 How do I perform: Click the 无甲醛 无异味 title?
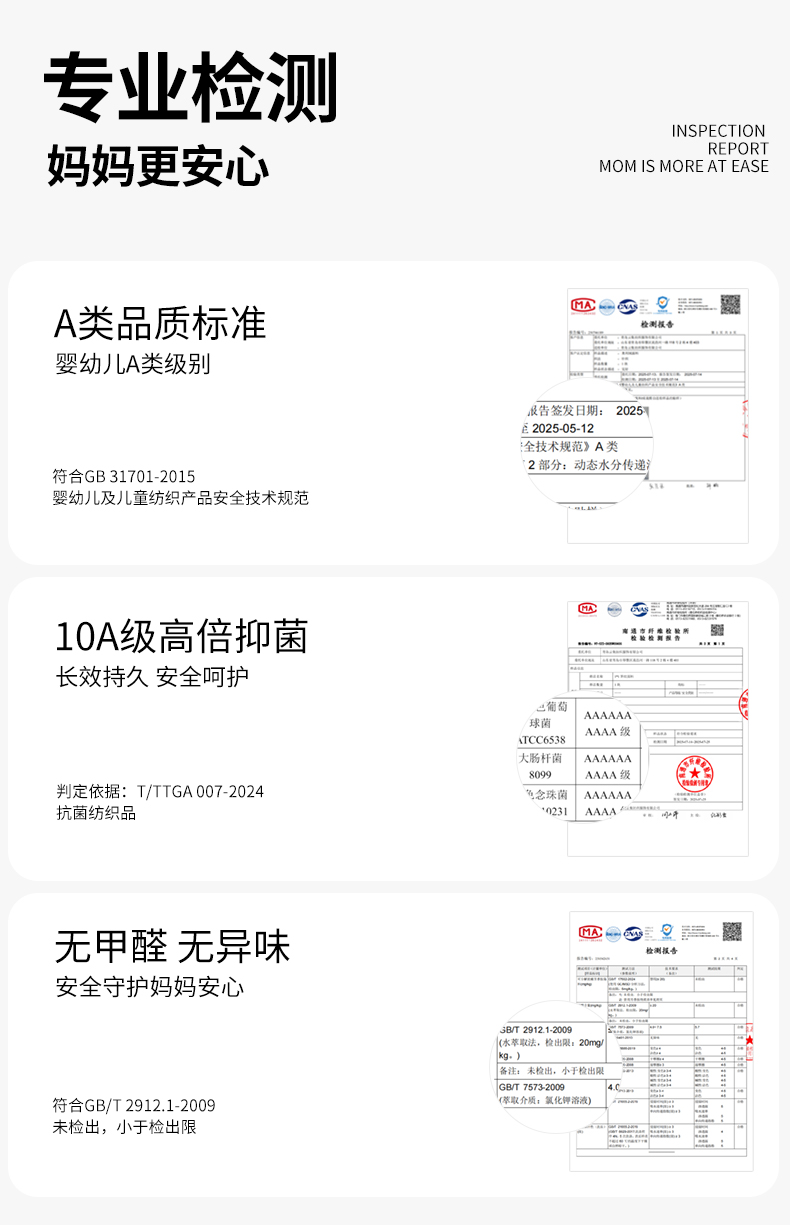pos(172,946)
